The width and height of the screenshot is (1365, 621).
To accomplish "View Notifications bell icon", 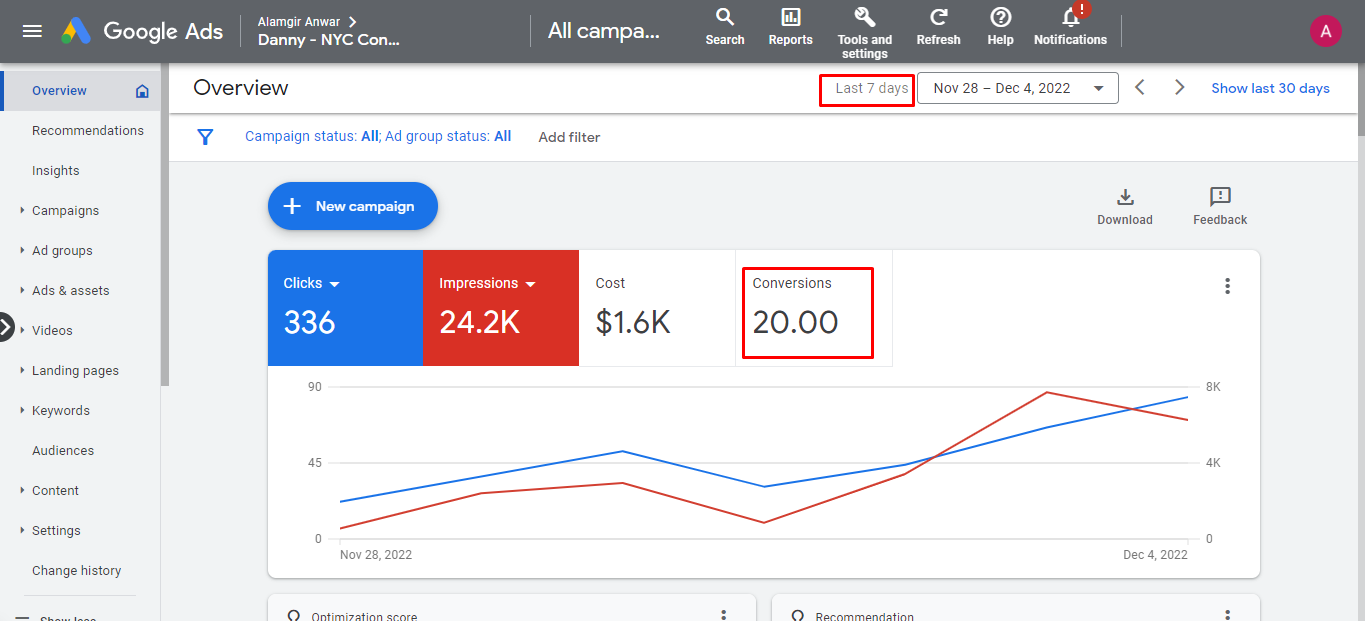I will tap(1070, 18).
